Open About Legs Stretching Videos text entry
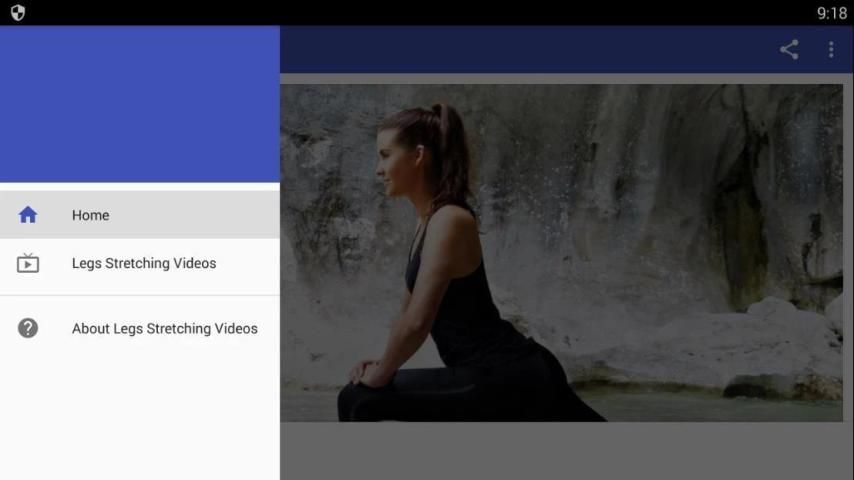This screenshot has height=480, width=854. (x=165, y=328)
